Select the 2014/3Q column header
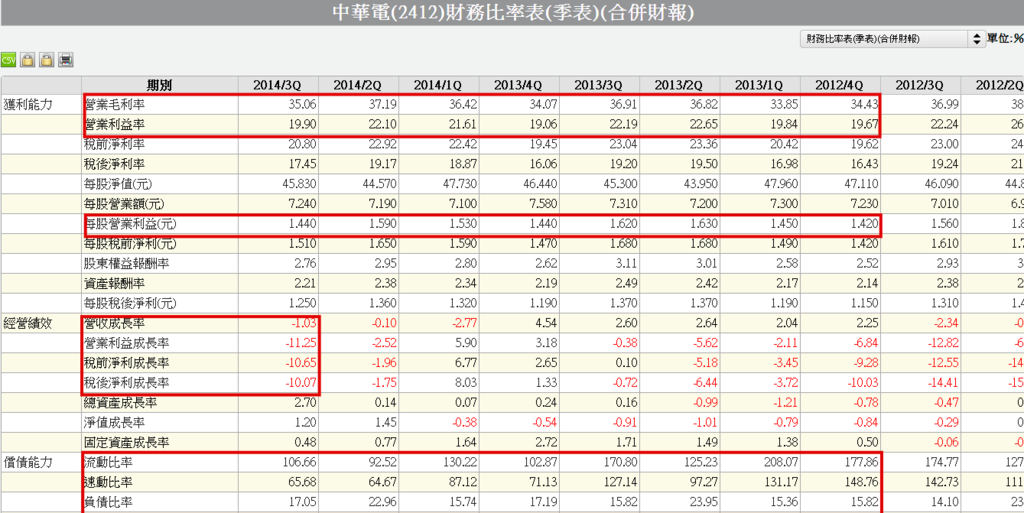Image resolution: width=1024 pixels, height=513 pixels. (278, 85)
